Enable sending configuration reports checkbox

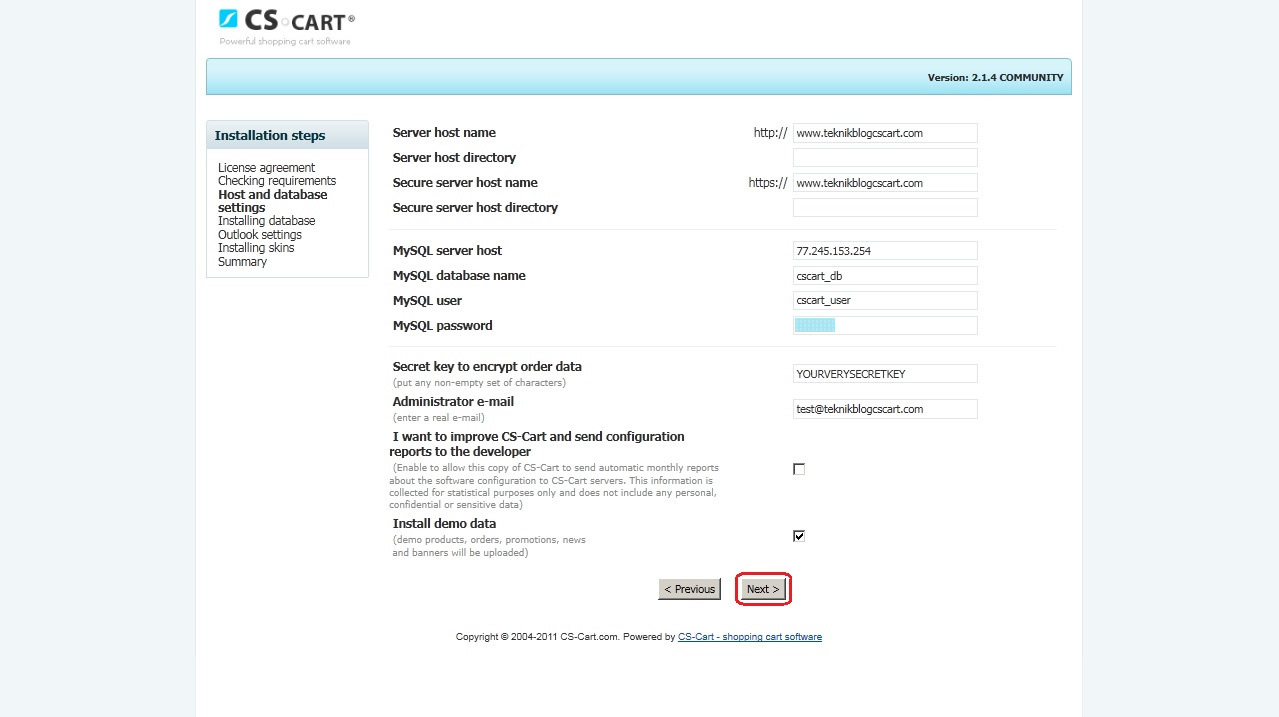click(799, 469)
